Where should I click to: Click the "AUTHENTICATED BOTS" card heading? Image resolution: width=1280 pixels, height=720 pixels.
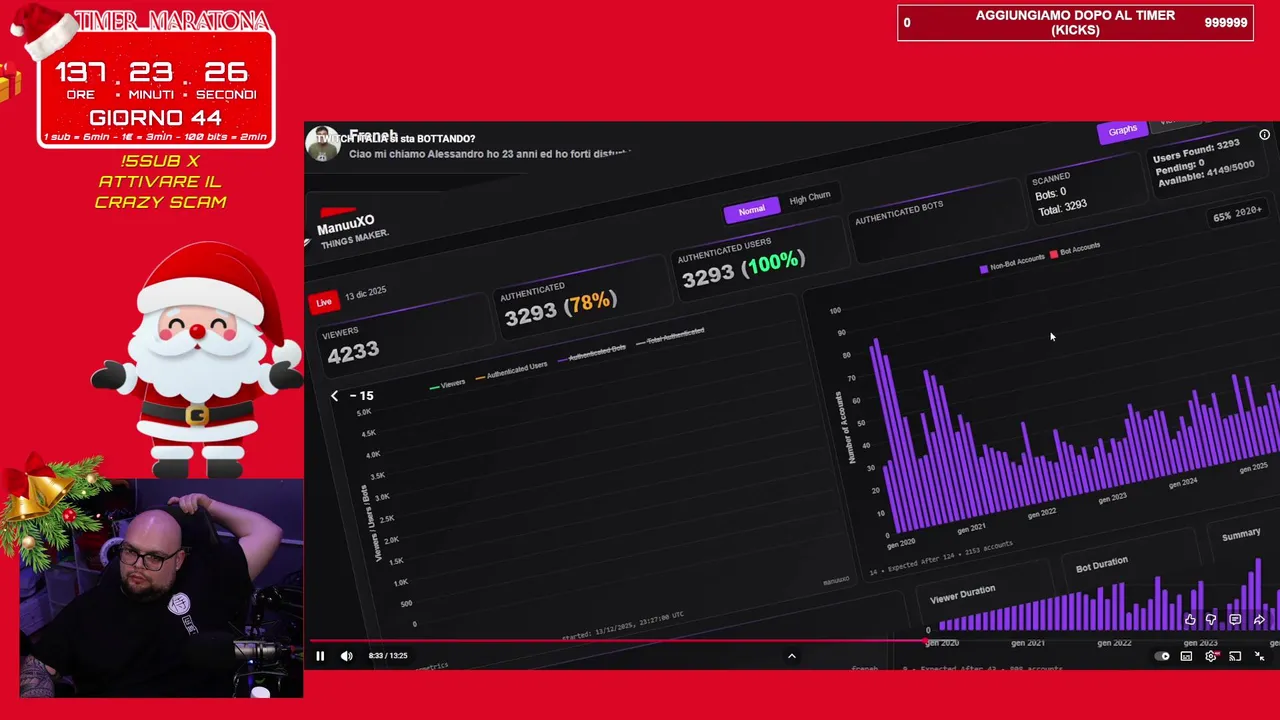coord(898,212)
